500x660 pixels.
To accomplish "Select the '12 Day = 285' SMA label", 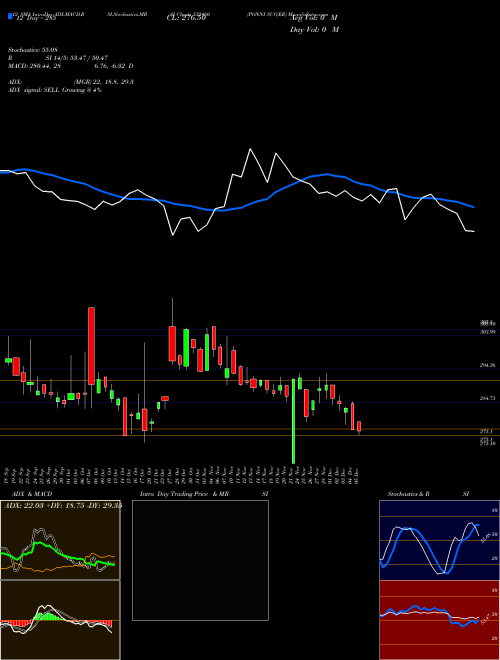I will pyautogui.click(x=35, y=18).
